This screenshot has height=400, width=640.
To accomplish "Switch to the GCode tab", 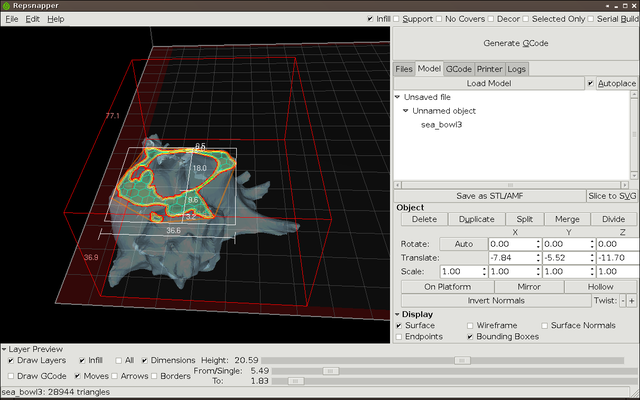I will [459, 69].
